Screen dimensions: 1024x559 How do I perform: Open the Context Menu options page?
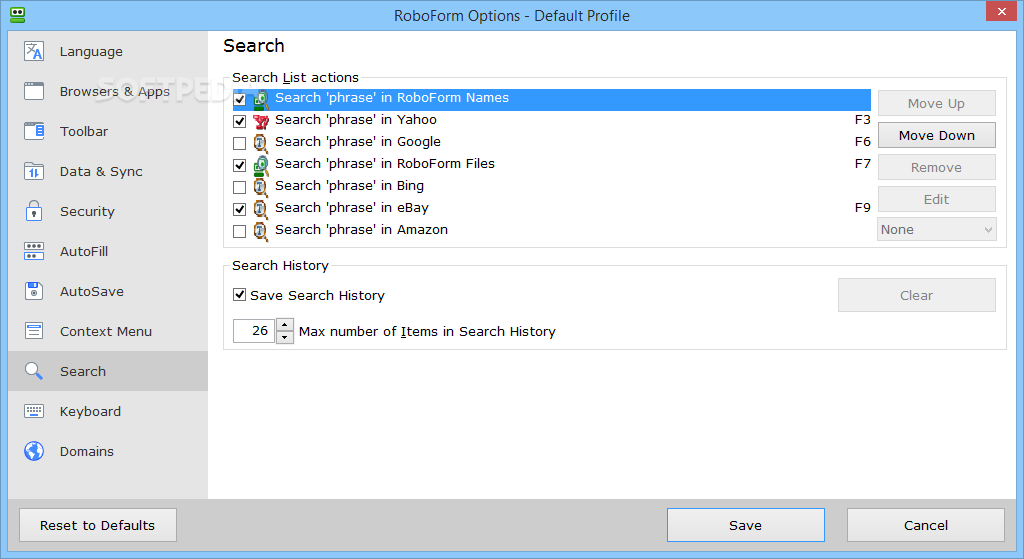(x=108, y=331)
